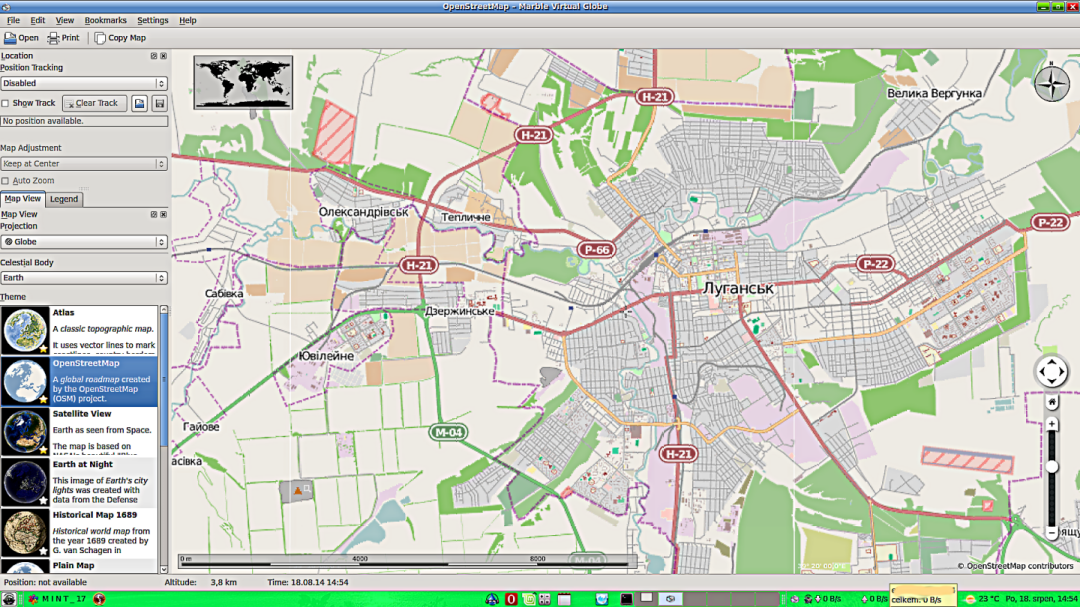Screen dimensions: 1080x607
Task: Click the theme list scroll up arrow
Action: pyautogui.click(x=164, y=309)
